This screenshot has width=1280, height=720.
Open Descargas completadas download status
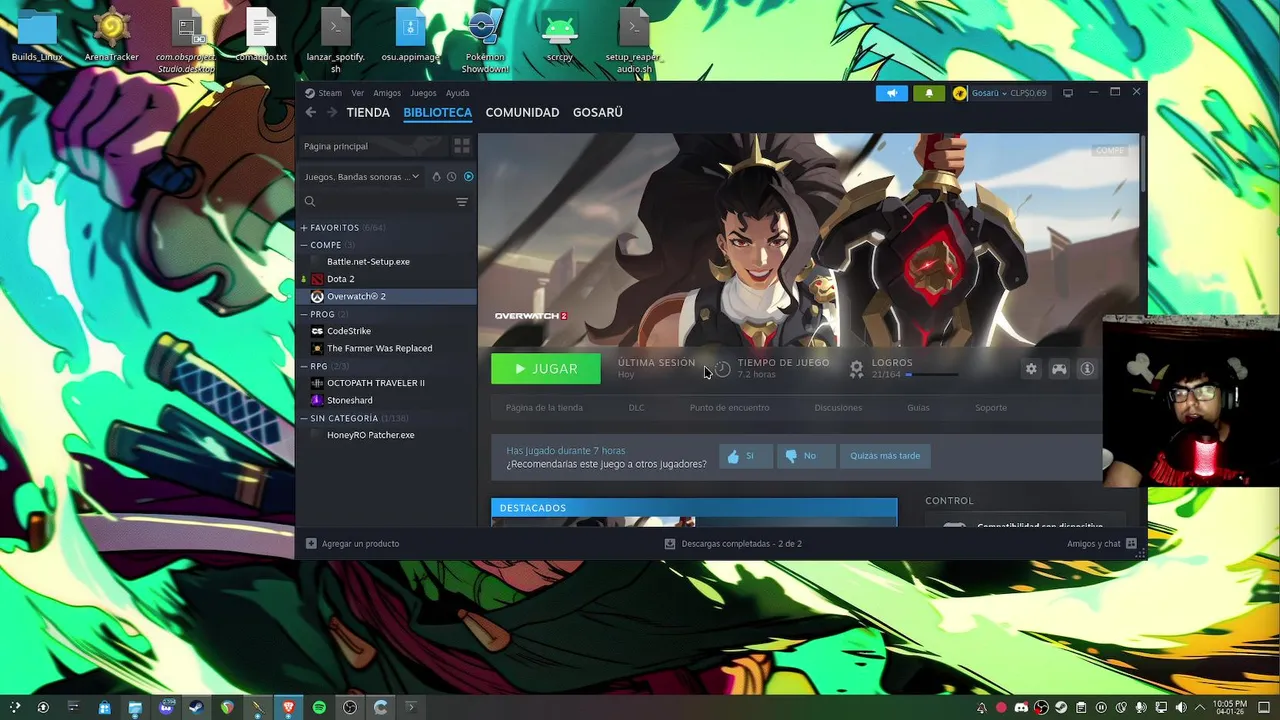click(x=733, y=544)
